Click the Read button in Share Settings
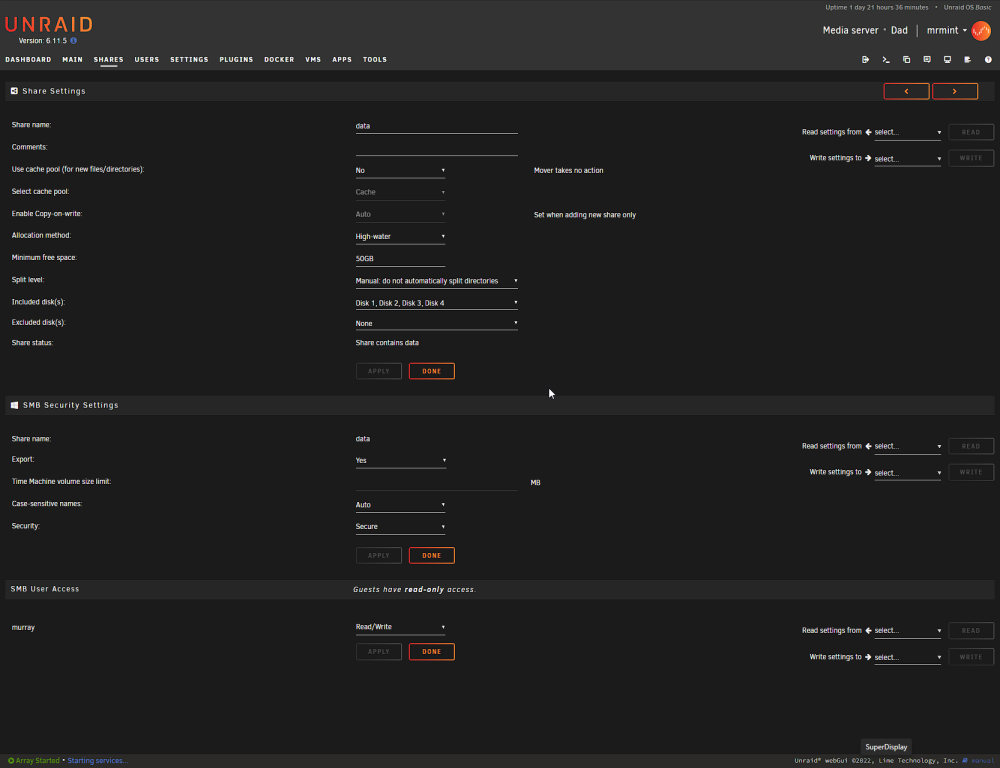This screenshot has width=1000, height=768. click(971, 132)
